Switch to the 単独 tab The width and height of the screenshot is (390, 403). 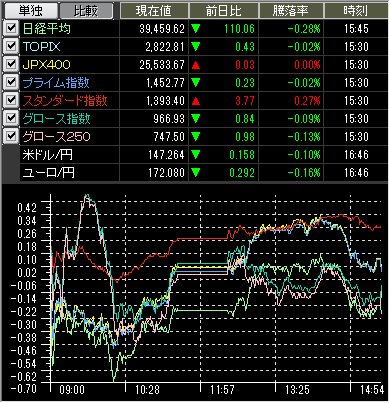click(x=30, y=11)
